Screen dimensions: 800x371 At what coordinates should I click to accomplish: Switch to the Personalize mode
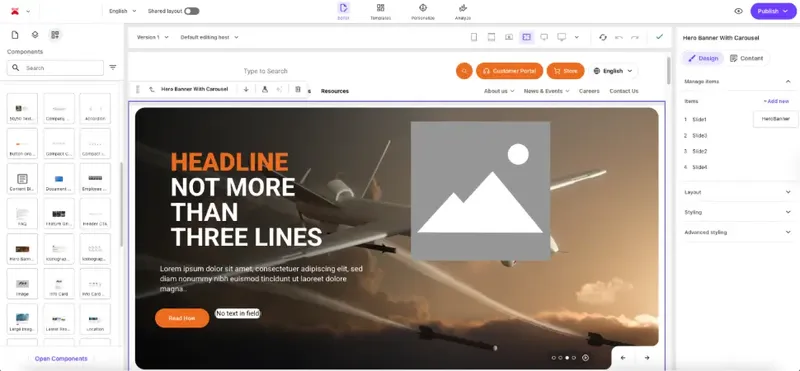pyautogui.click(x=422, y=11)
